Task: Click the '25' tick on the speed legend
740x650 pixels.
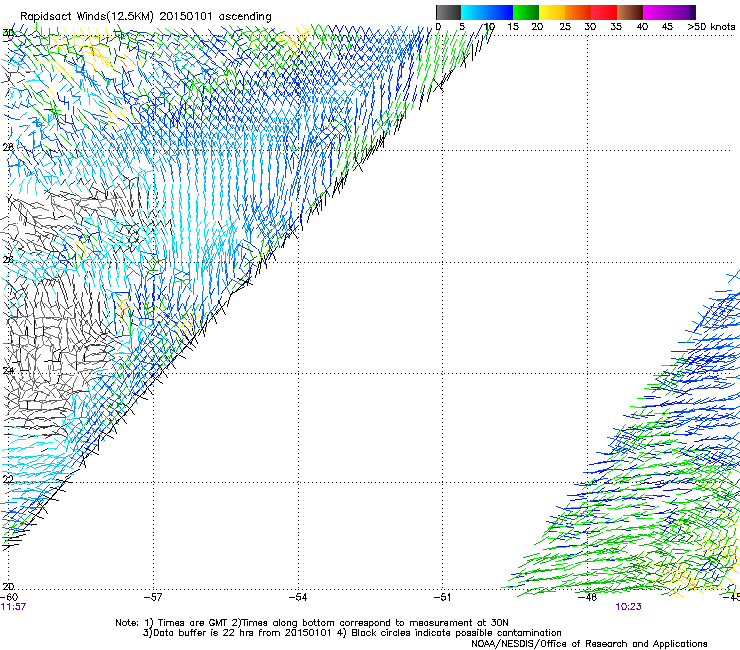Action: (565, 27)
